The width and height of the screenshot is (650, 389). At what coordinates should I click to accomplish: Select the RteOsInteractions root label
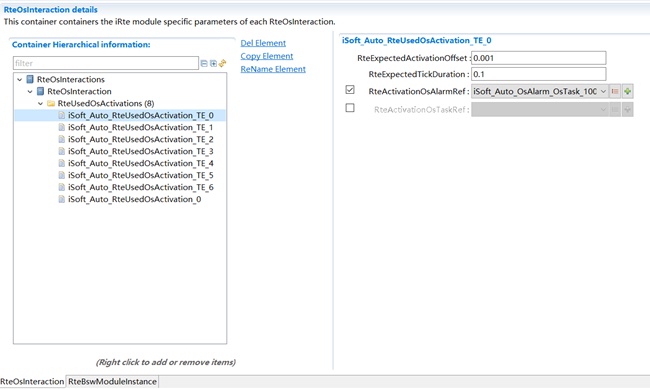(70, 79)
